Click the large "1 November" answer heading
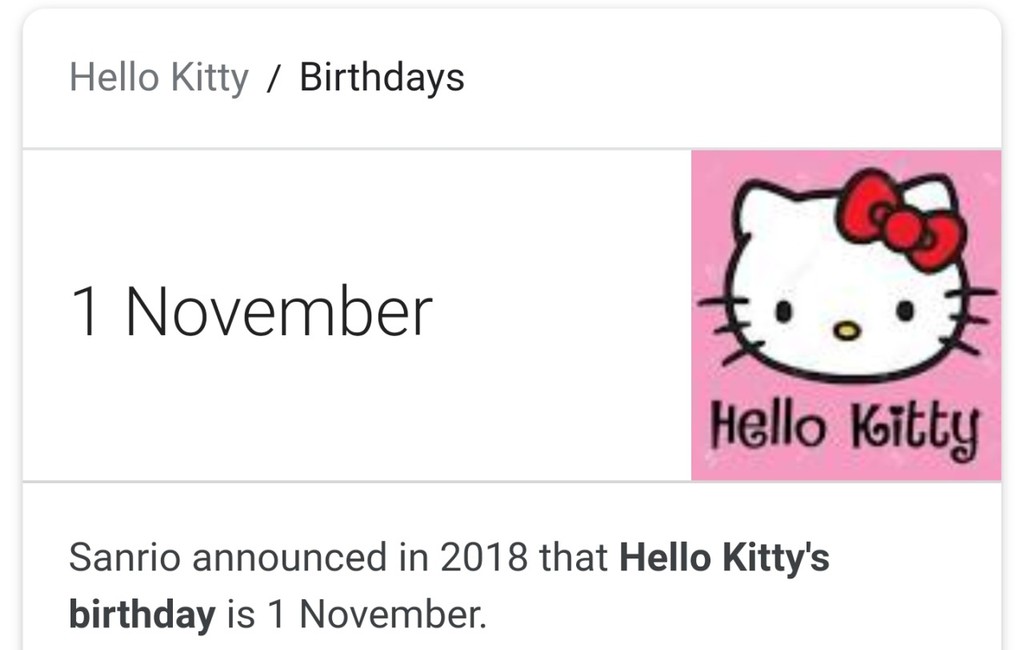Viewport: 1024px width, 650px height. point(251,312)
